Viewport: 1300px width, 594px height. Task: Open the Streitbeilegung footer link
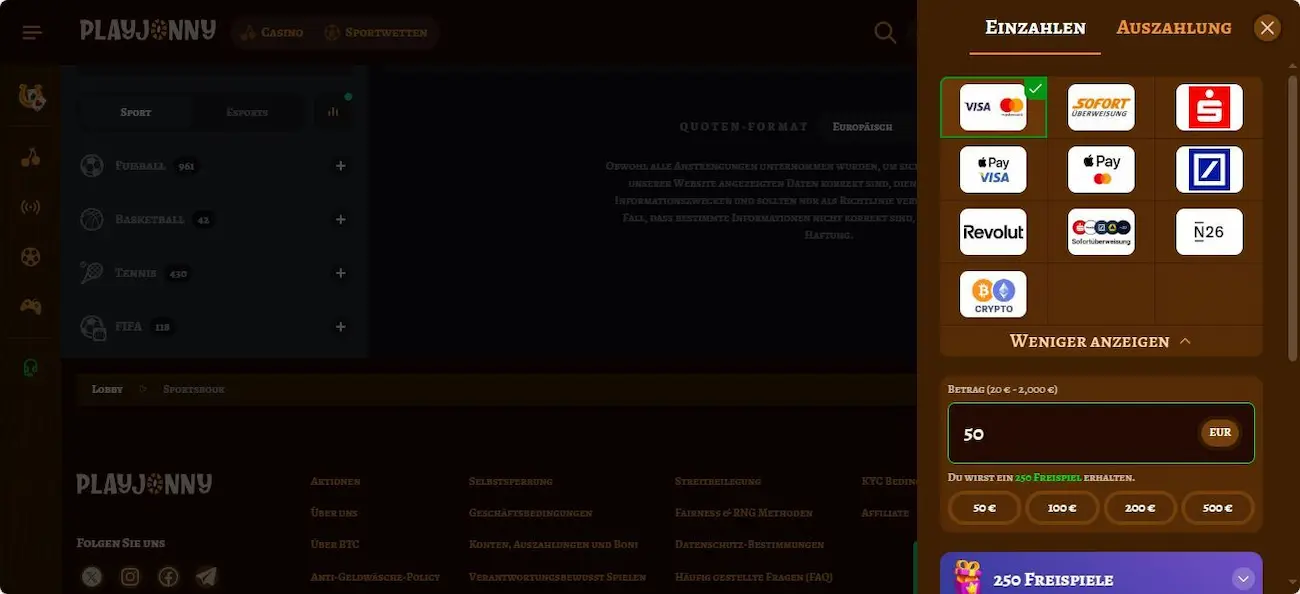(x=717, y=481)
